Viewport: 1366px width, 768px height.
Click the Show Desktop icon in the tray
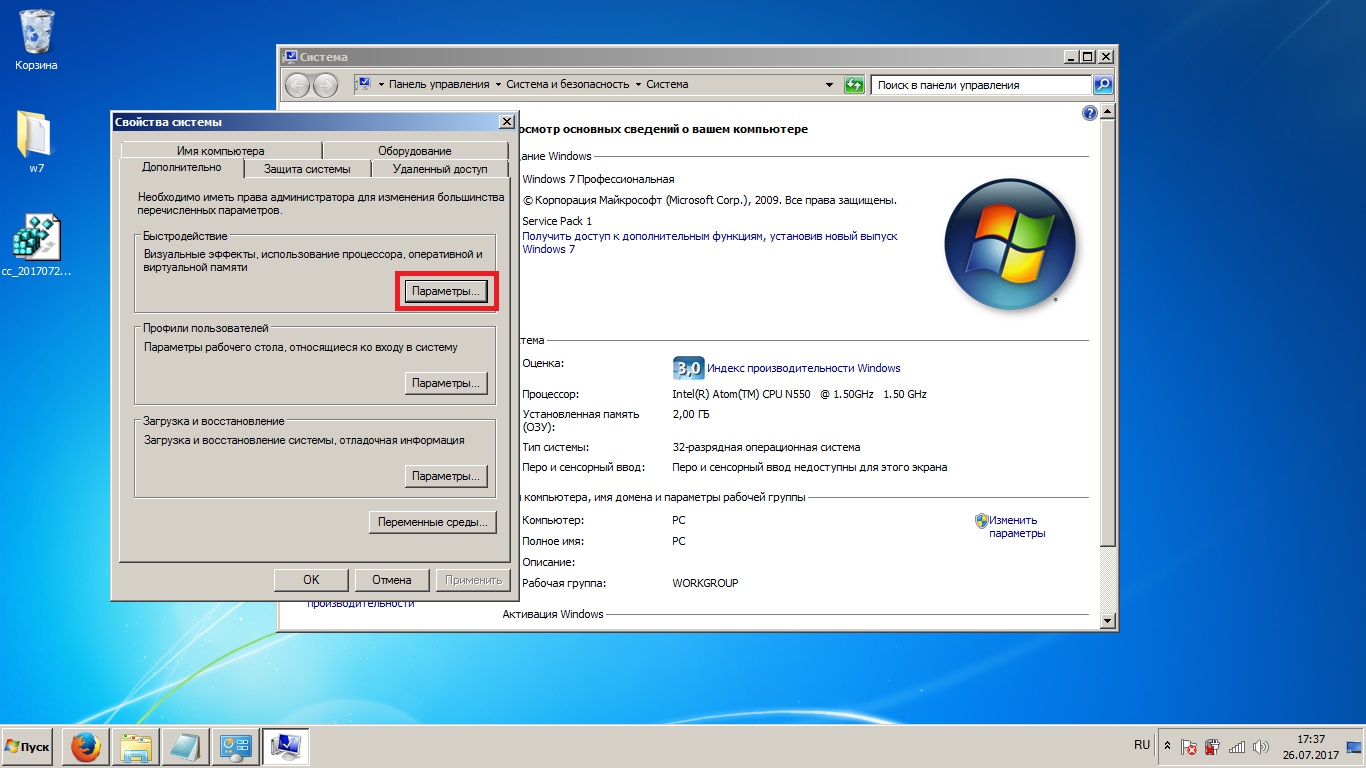1354,747
